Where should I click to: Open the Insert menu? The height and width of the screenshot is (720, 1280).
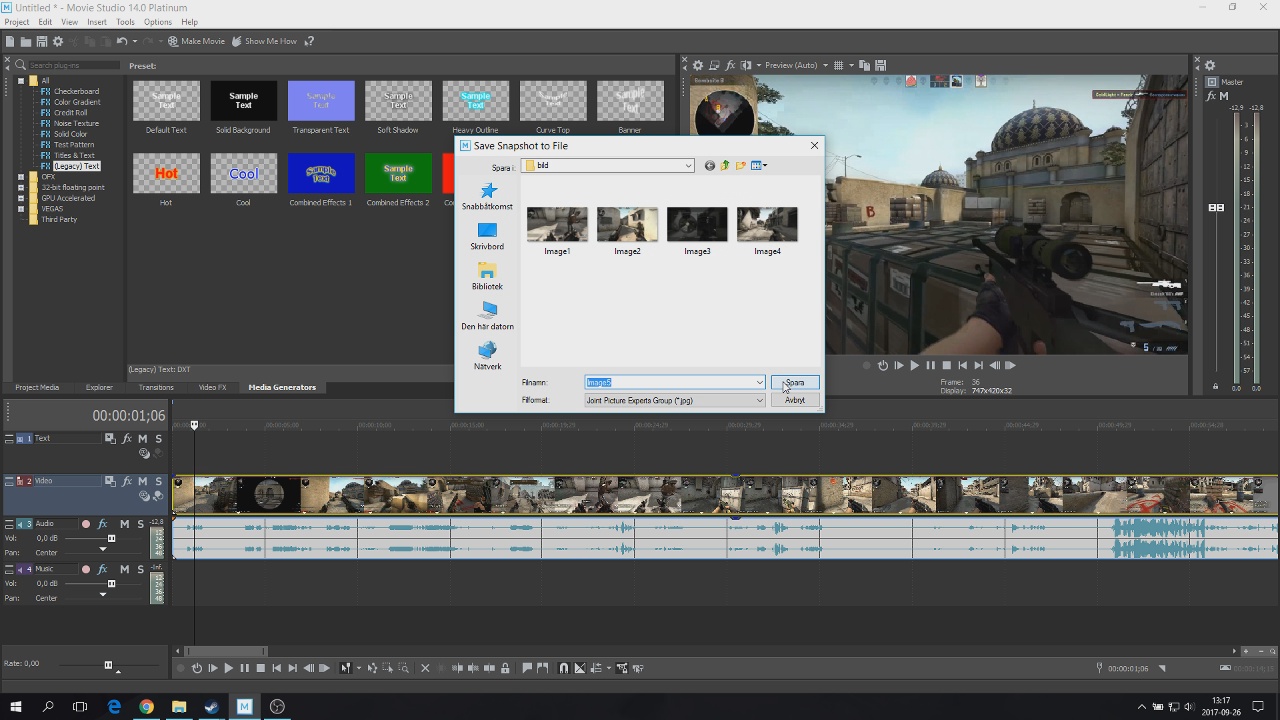pyautogui.click(x=97, y=22)
